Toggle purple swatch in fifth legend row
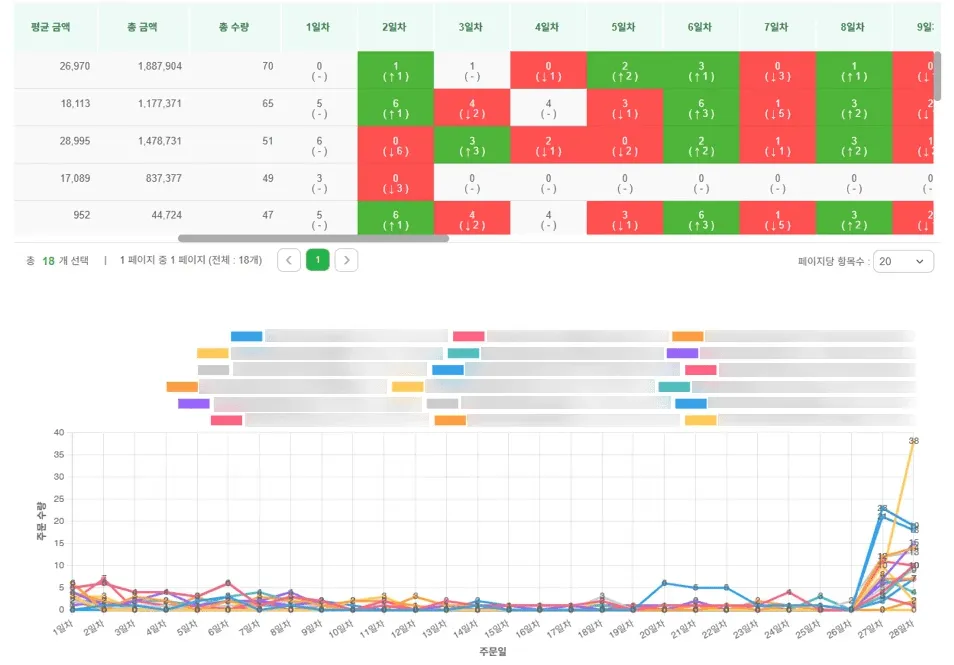This screenshot has width=954, height=665. [x=193, y=403]
